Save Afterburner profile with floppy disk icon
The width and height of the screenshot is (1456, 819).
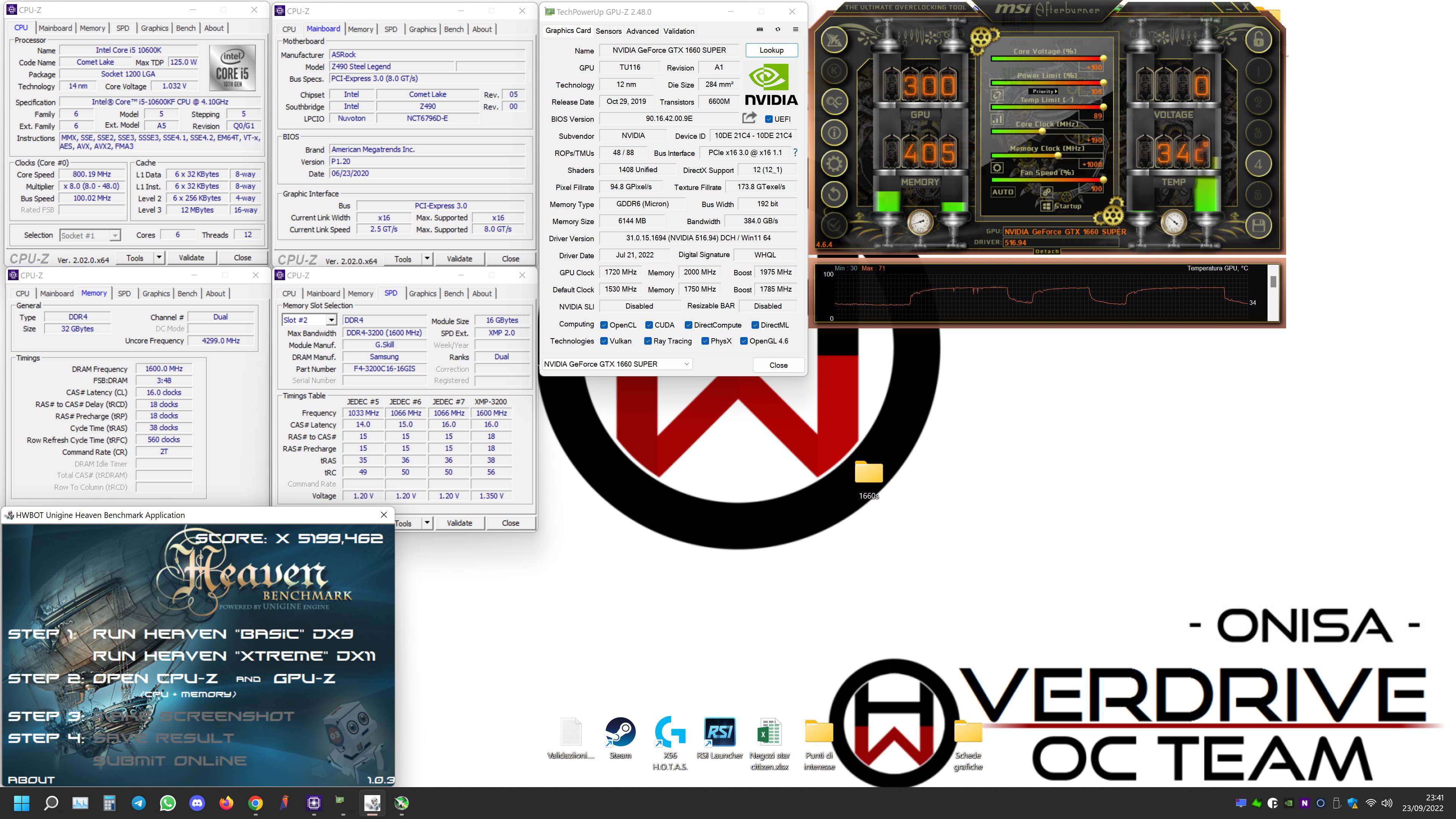pos(1258,226)
